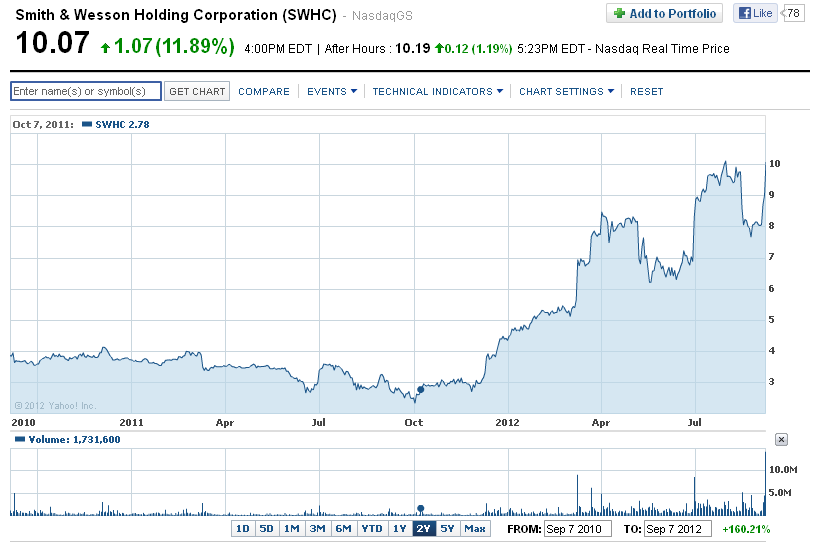Open the COMPARE option
The height and width of the screenshot is (542, 816).
tap(264, 92)
